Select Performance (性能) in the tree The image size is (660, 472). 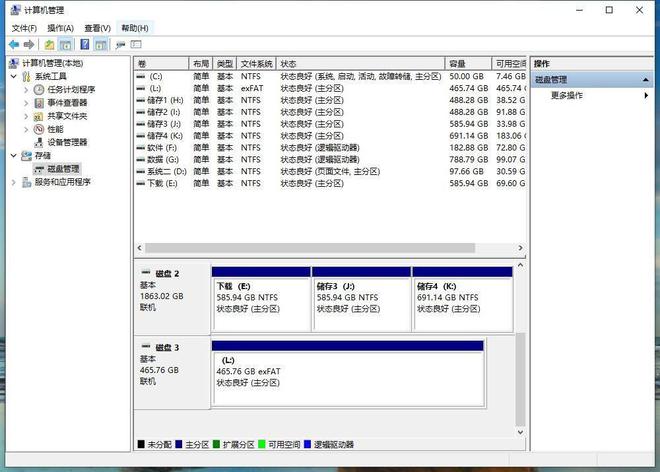pos(54,129)
